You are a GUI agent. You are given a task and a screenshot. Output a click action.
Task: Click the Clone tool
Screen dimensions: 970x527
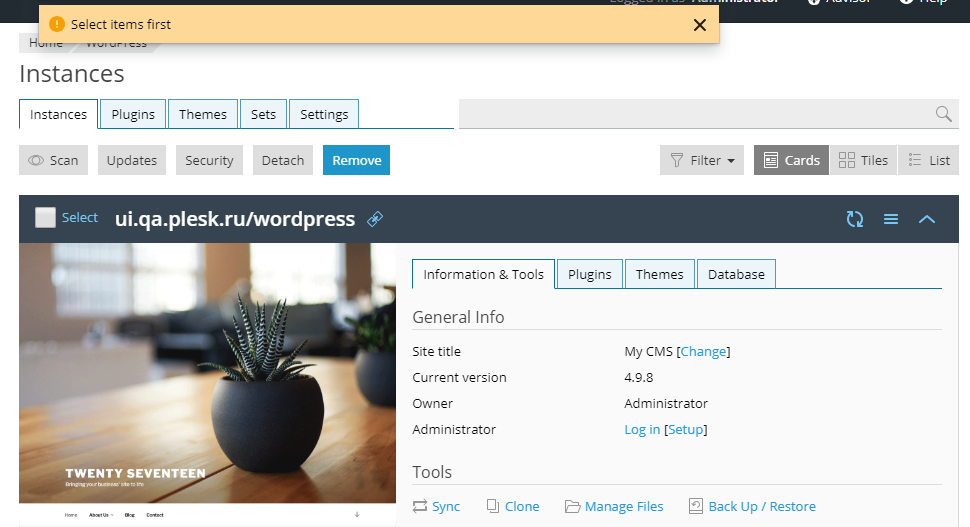point(513,507)
